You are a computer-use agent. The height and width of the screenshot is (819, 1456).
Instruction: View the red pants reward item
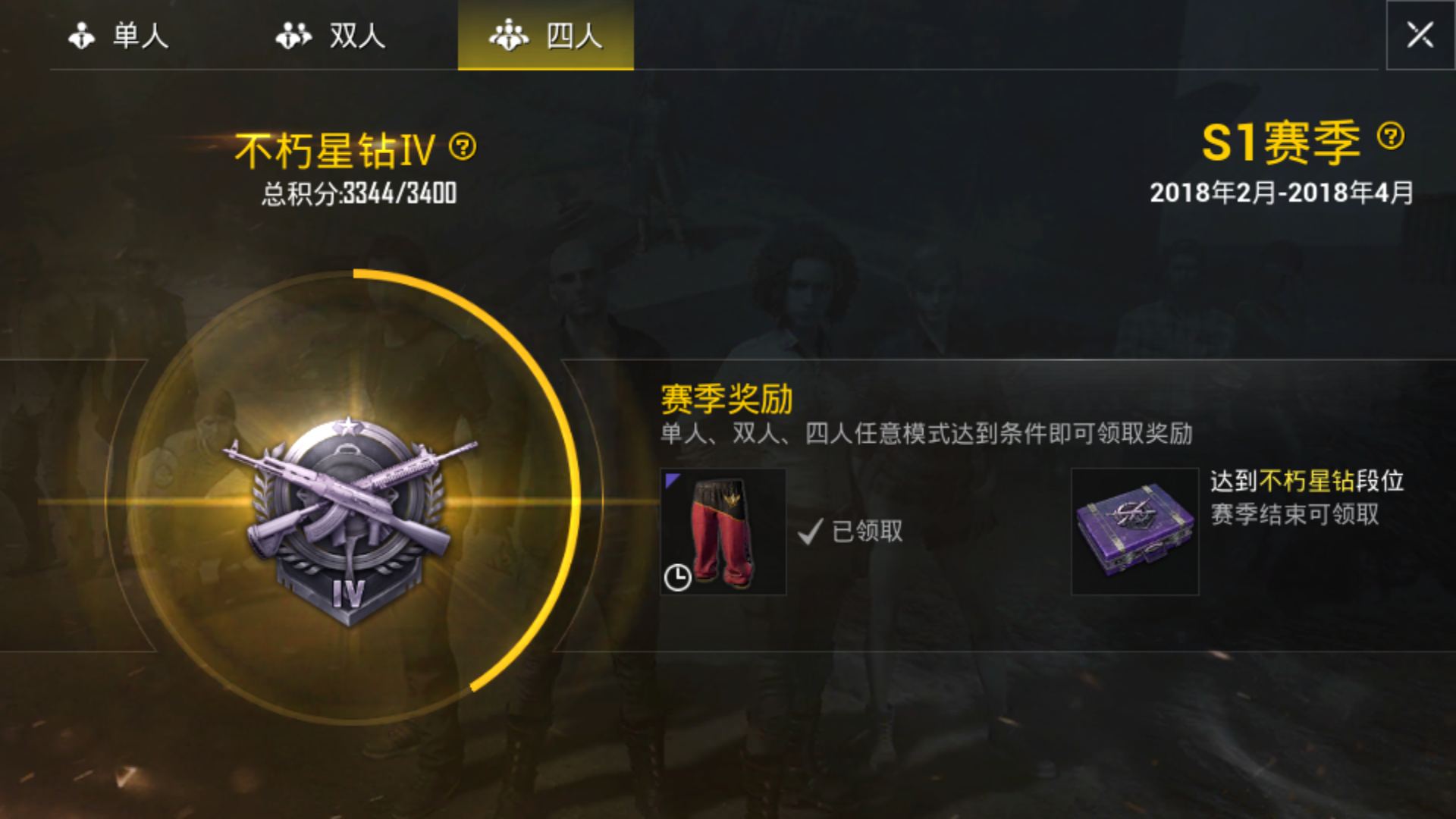(x=723, y=532)
